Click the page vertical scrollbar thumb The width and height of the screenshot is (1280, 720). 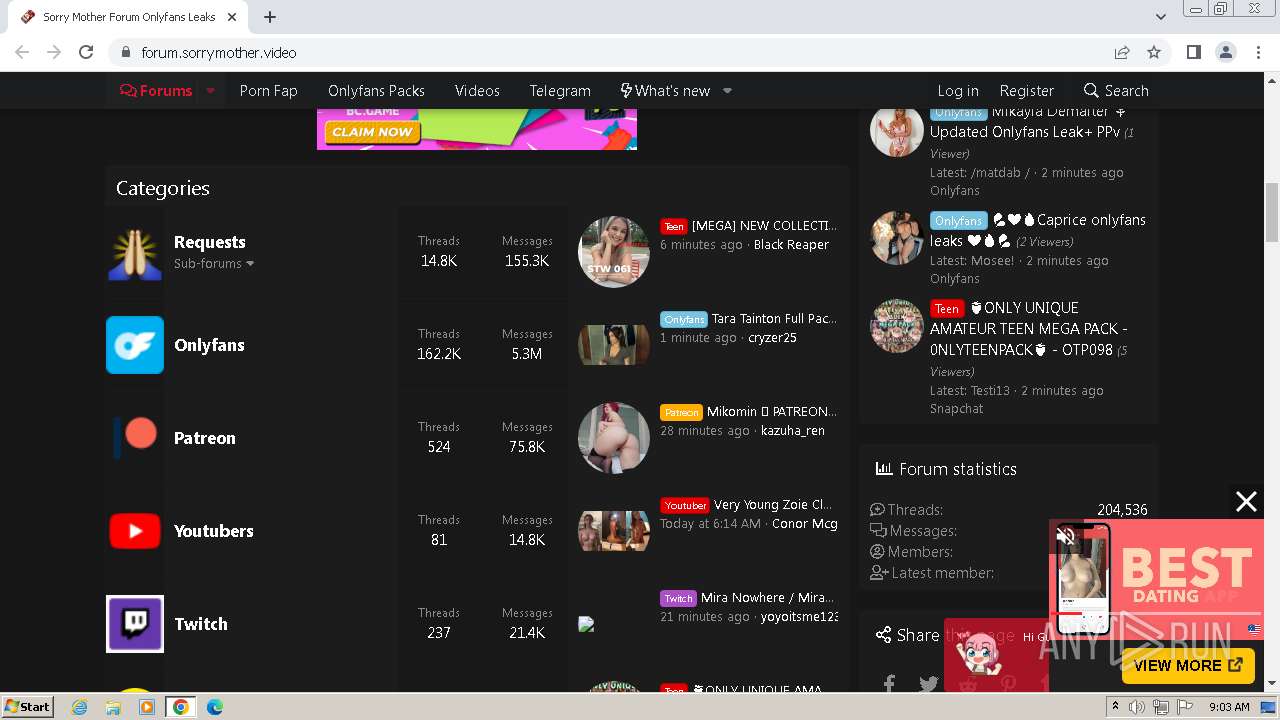click(1272, 212)
